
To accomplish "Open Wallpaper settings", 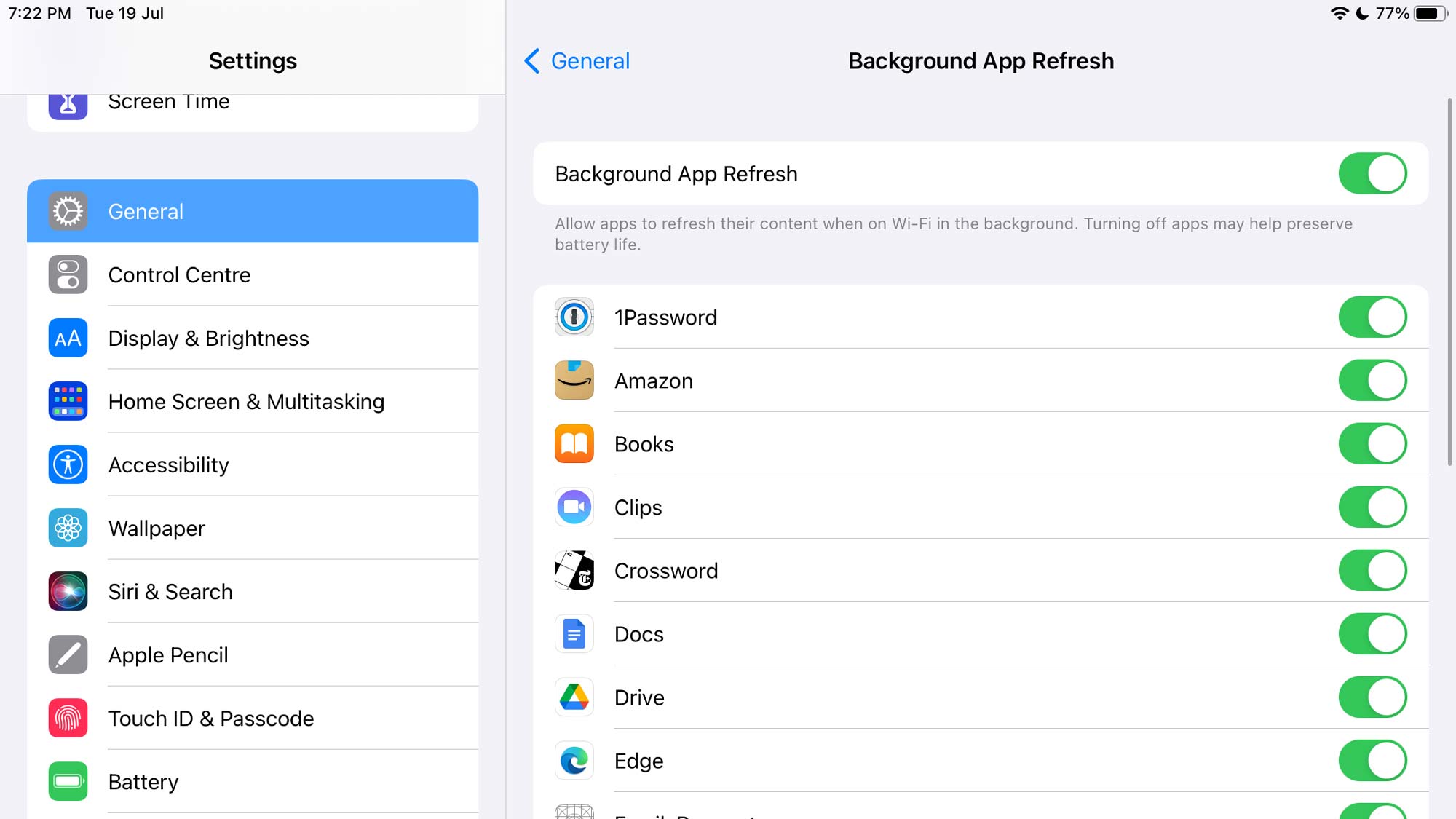I will 253,528.
